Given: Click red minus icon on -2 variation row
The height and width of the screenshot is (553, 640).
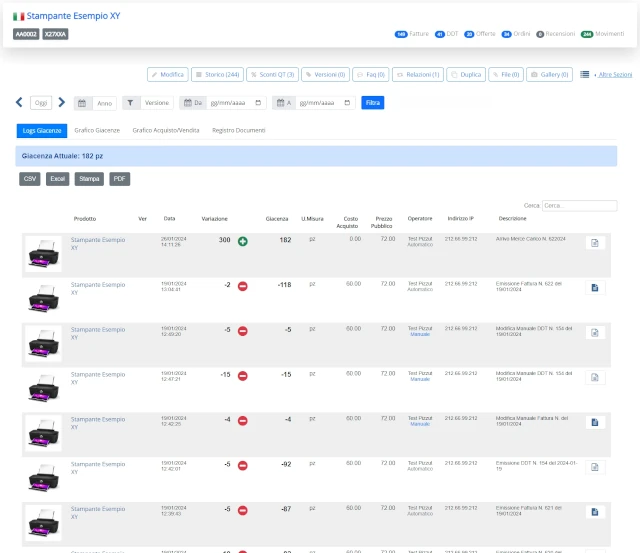Looking at the screenshot, I should tap(242, 286).
